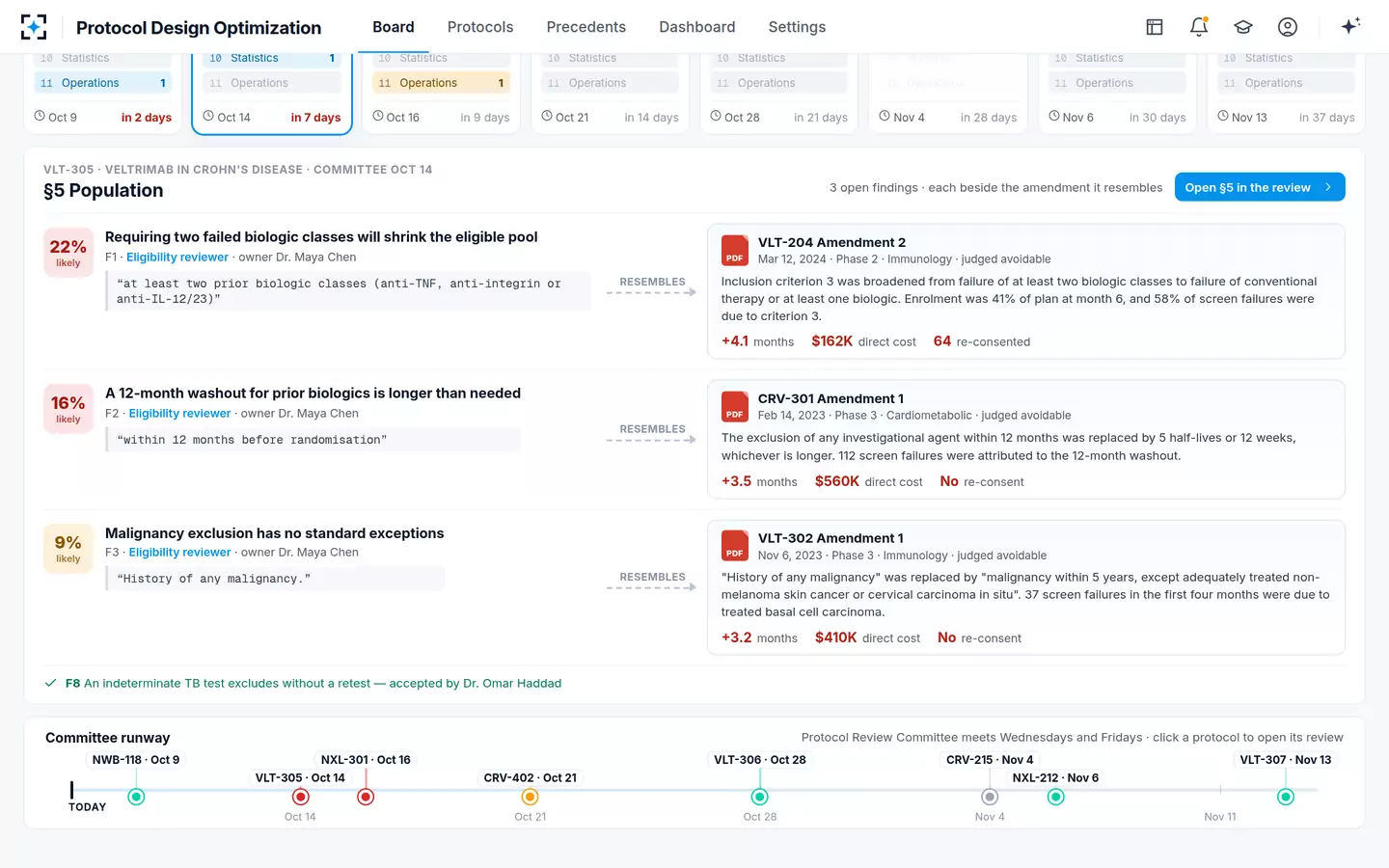Select the Dashboard tab
Image resolution: width=1389 pixels, height=868 pixels.
click(697, 27)
